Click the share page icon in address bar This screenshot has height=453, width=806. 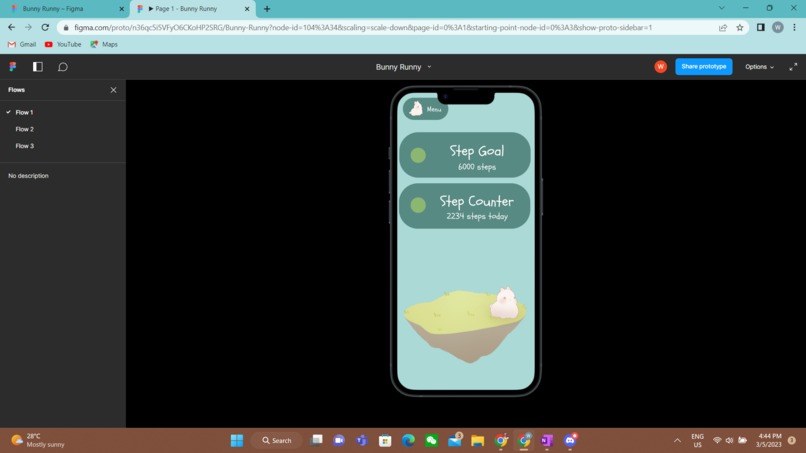(723, 28)
